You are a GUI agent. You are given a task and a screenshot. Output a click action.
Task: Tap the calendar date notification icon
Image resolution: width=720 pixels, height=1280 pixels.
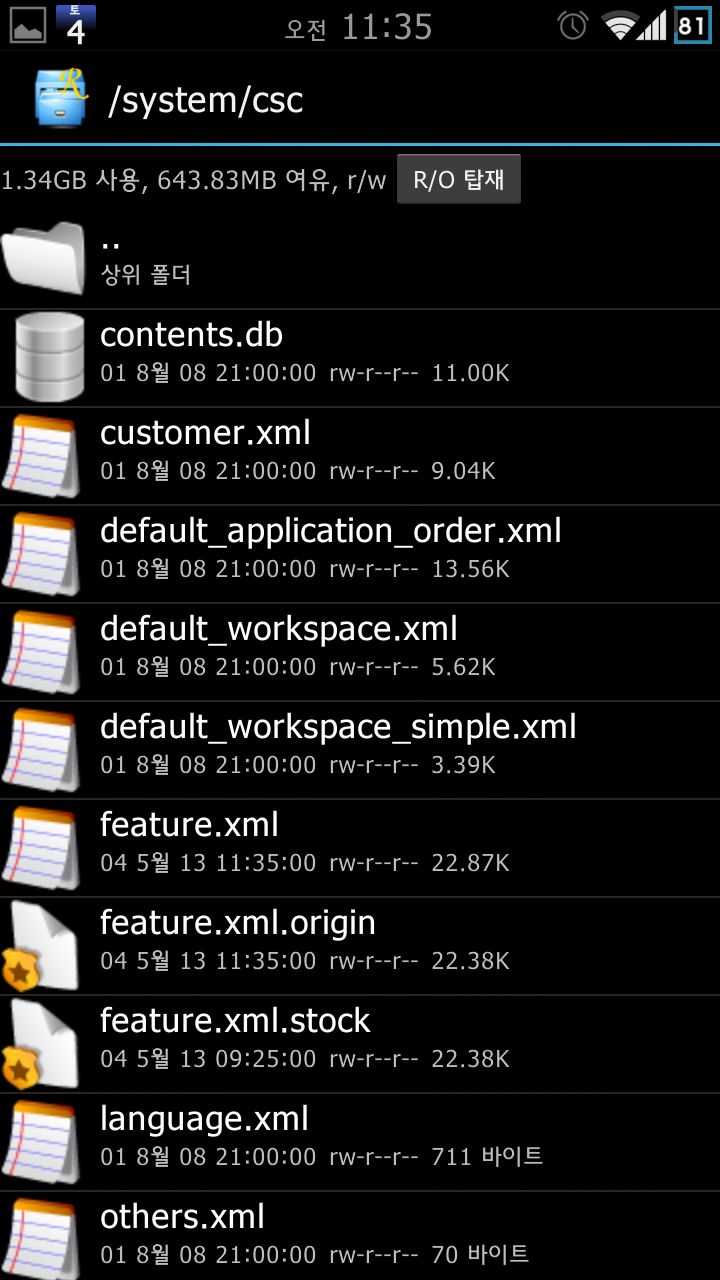pos(76,25)
